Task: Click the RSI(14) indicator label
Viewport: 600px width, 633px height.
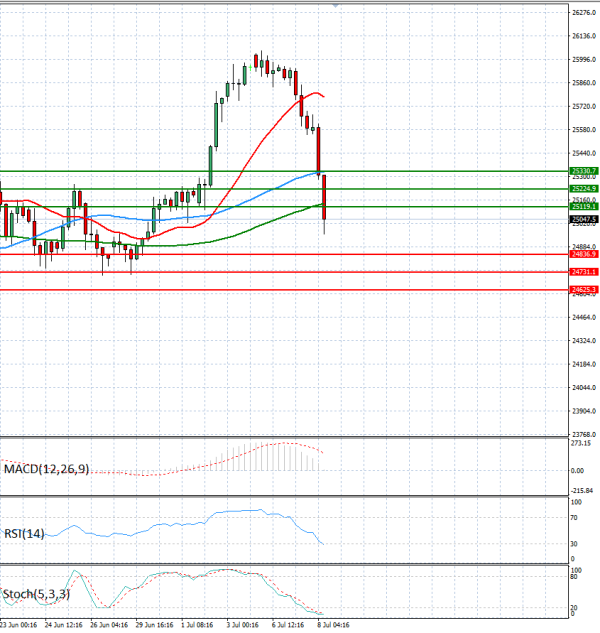Action: click(x=24, y=534)
